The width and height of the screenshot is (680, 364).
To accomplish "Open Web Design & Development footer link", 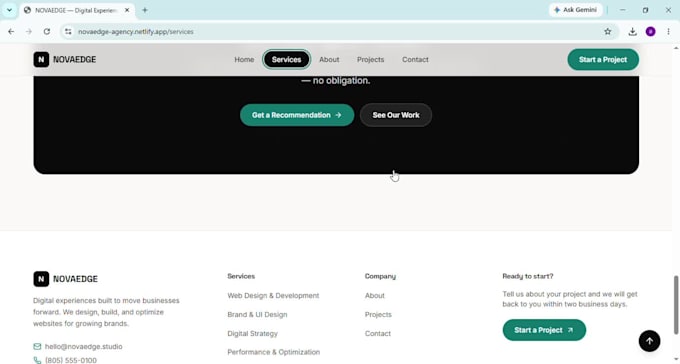I will tap(273, 295).
